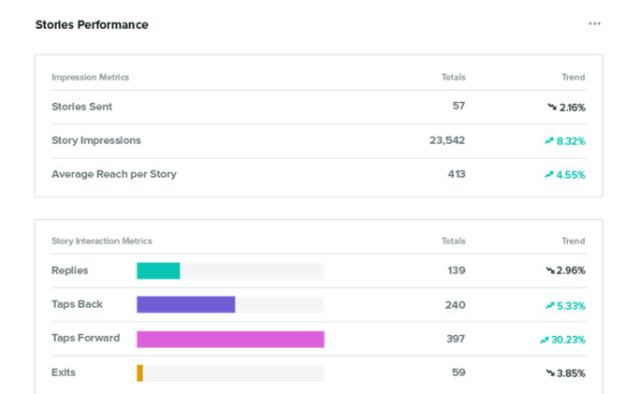Click the Stories Sent total 57
Image resolution: width=640 pixels, height=394 pixels.
coord(459,106)
